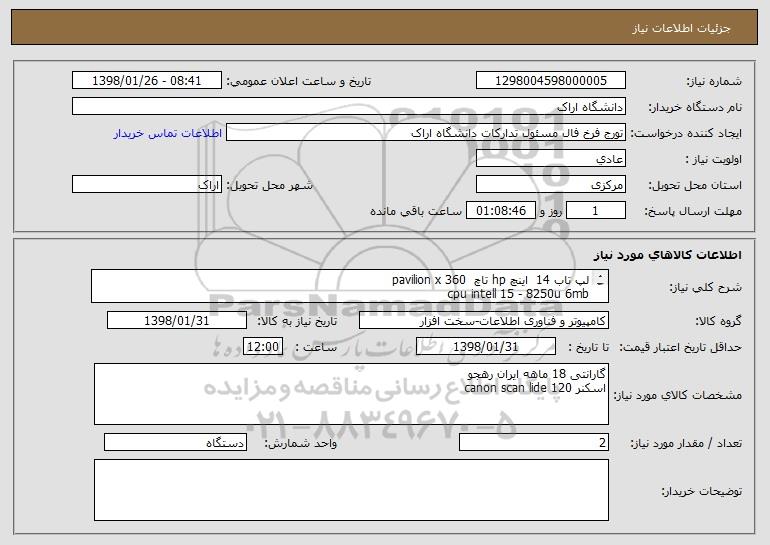This screenshot has height=545, width=770.
Task: Click the request creator field تورج فرخ فال
Action: [x=426, y=133]
